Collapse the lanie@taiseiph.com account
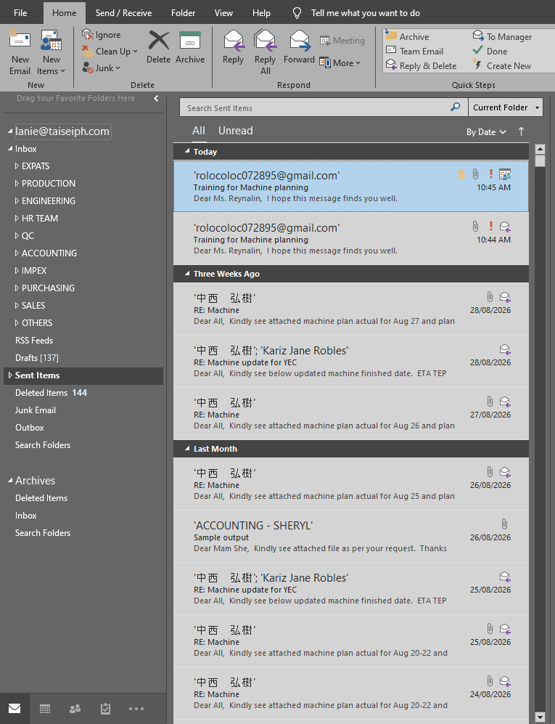Image resolution: width=555 pixels, height=724 pixels. pyautogui.click(x=10, y=131)
